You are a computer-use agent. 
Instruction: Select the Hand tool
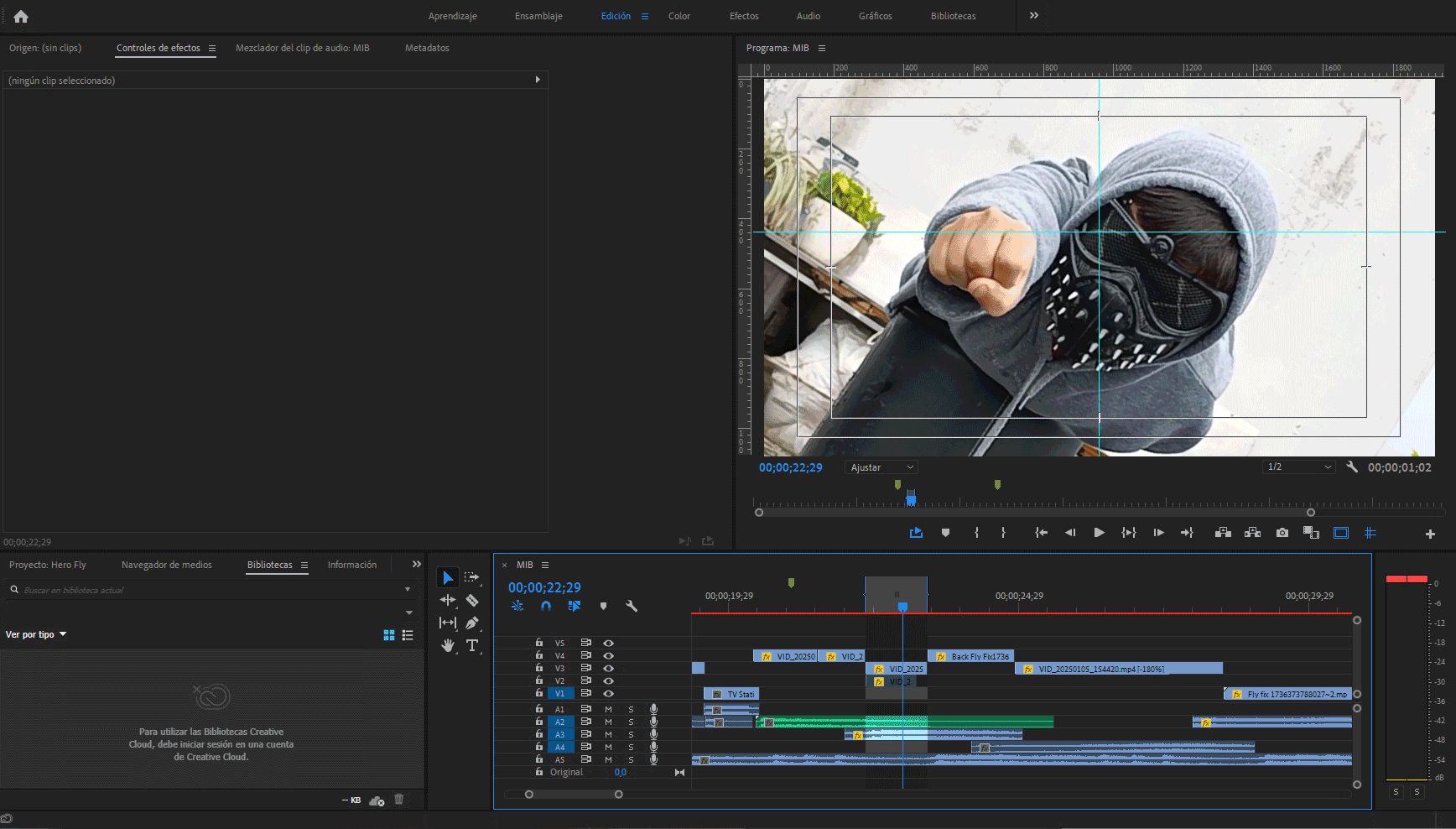pos(448,645)
